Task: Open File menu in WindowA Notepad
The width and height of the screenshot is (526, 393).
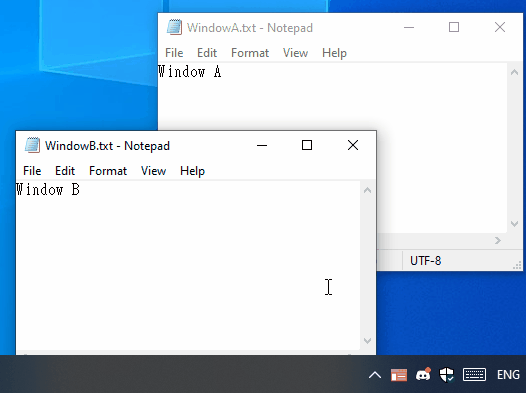Action: click(x=174, y=53)
